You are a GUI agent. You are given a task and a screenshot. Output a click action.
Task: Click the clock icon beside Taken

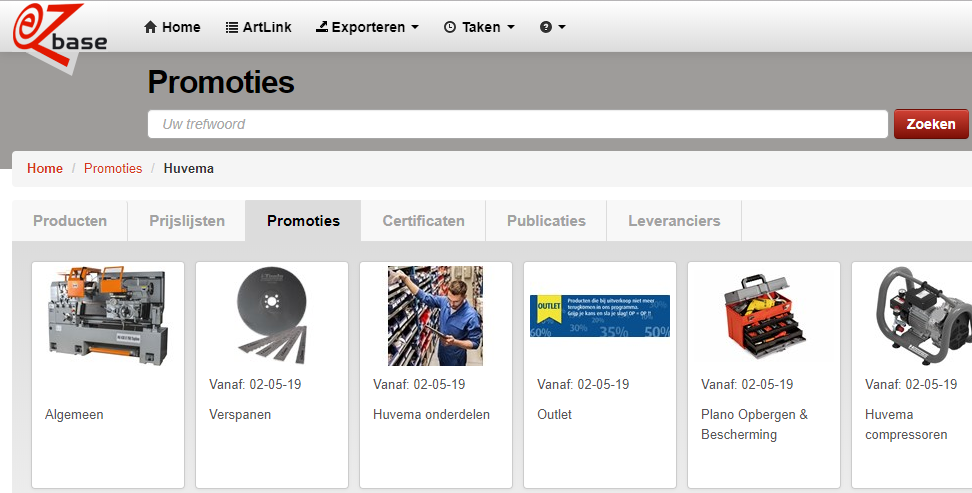[x=450, y=27]
